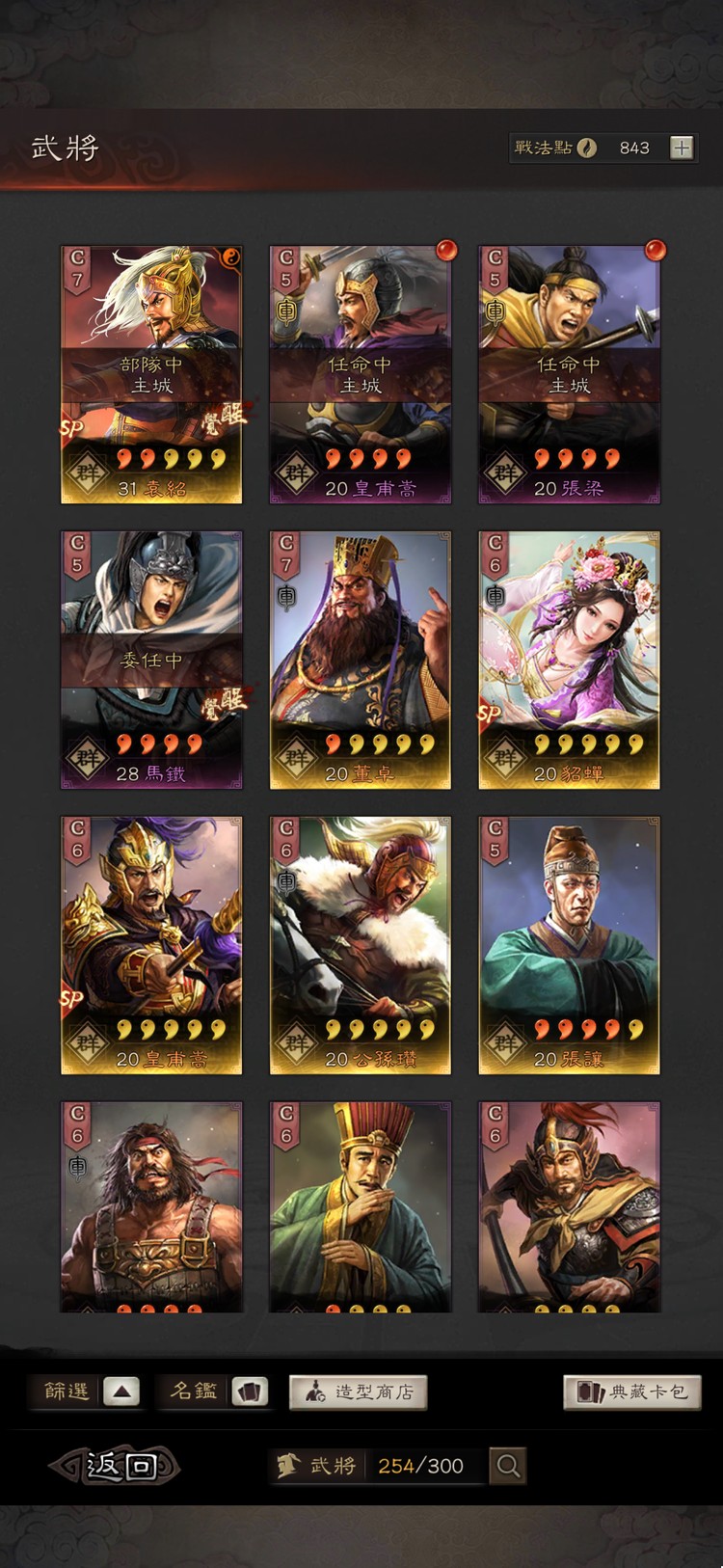Select the 貂蟬 general card
Viewport: 723px width, 1568px height.
[x=569, y=660]
